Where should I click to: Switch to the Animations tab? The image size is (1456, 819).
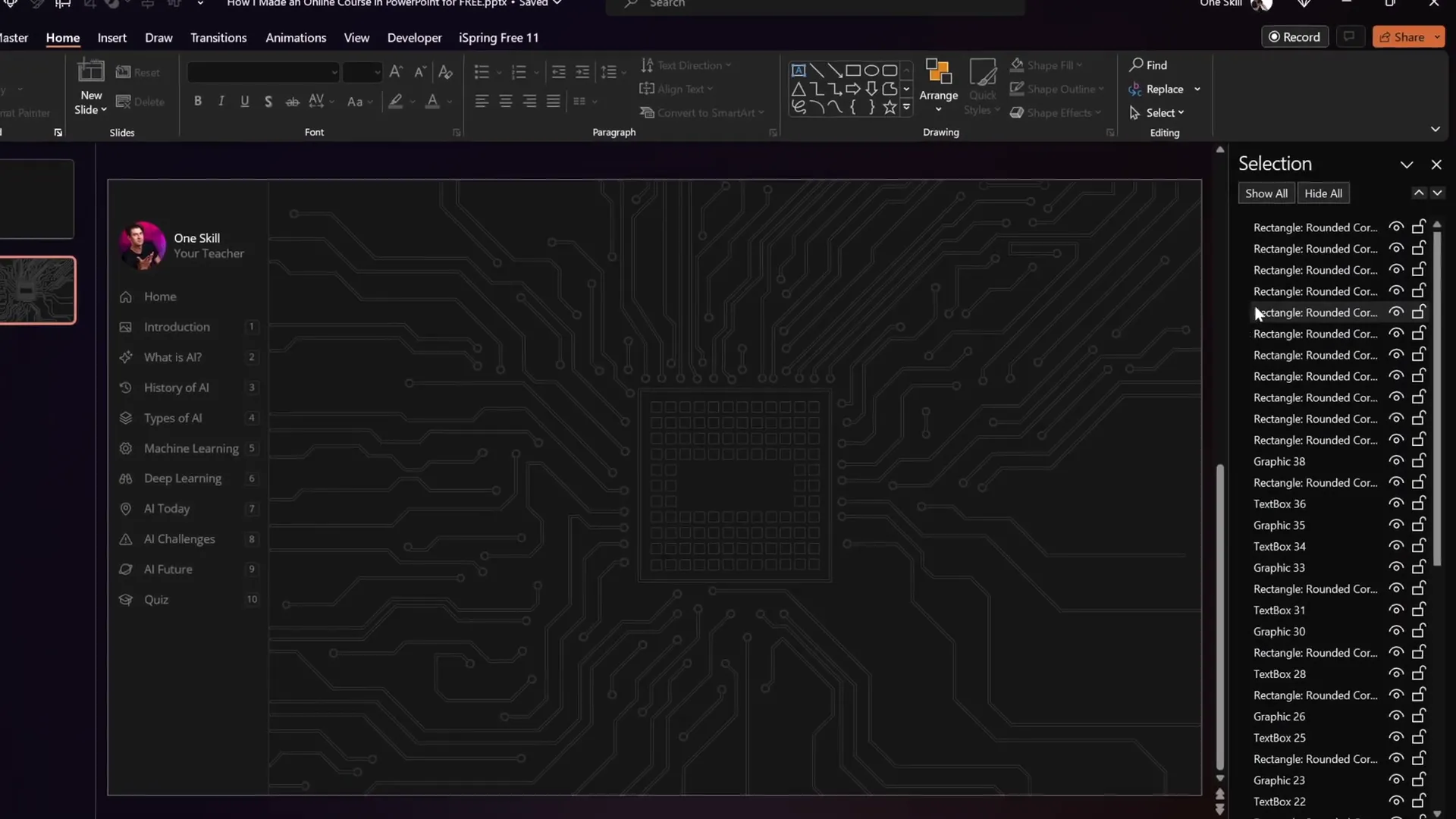[x=296, y=37]
